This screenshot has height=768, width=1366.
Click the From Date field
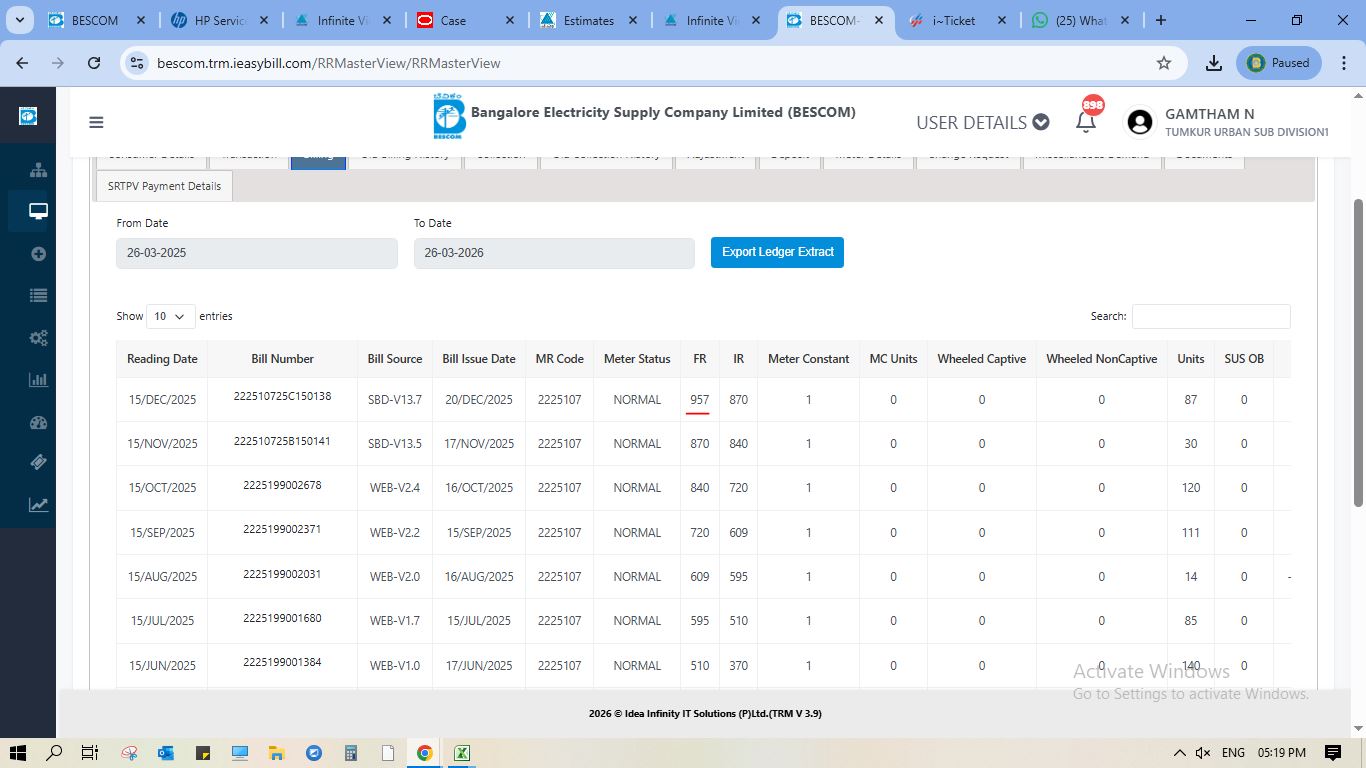tap(256, 253)
